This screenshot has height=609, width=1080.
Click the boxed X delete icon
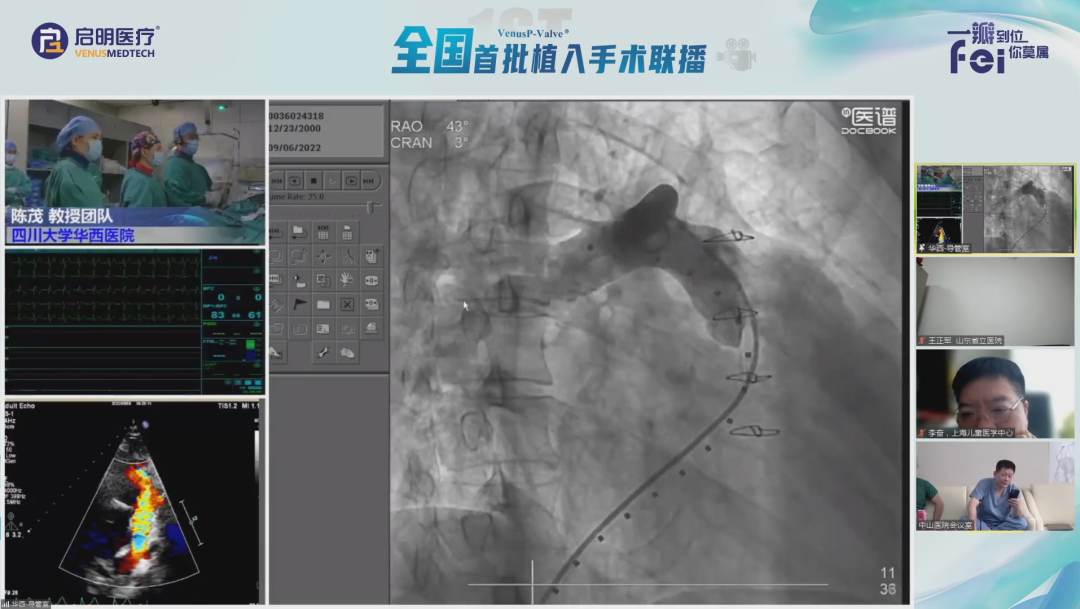347,304
